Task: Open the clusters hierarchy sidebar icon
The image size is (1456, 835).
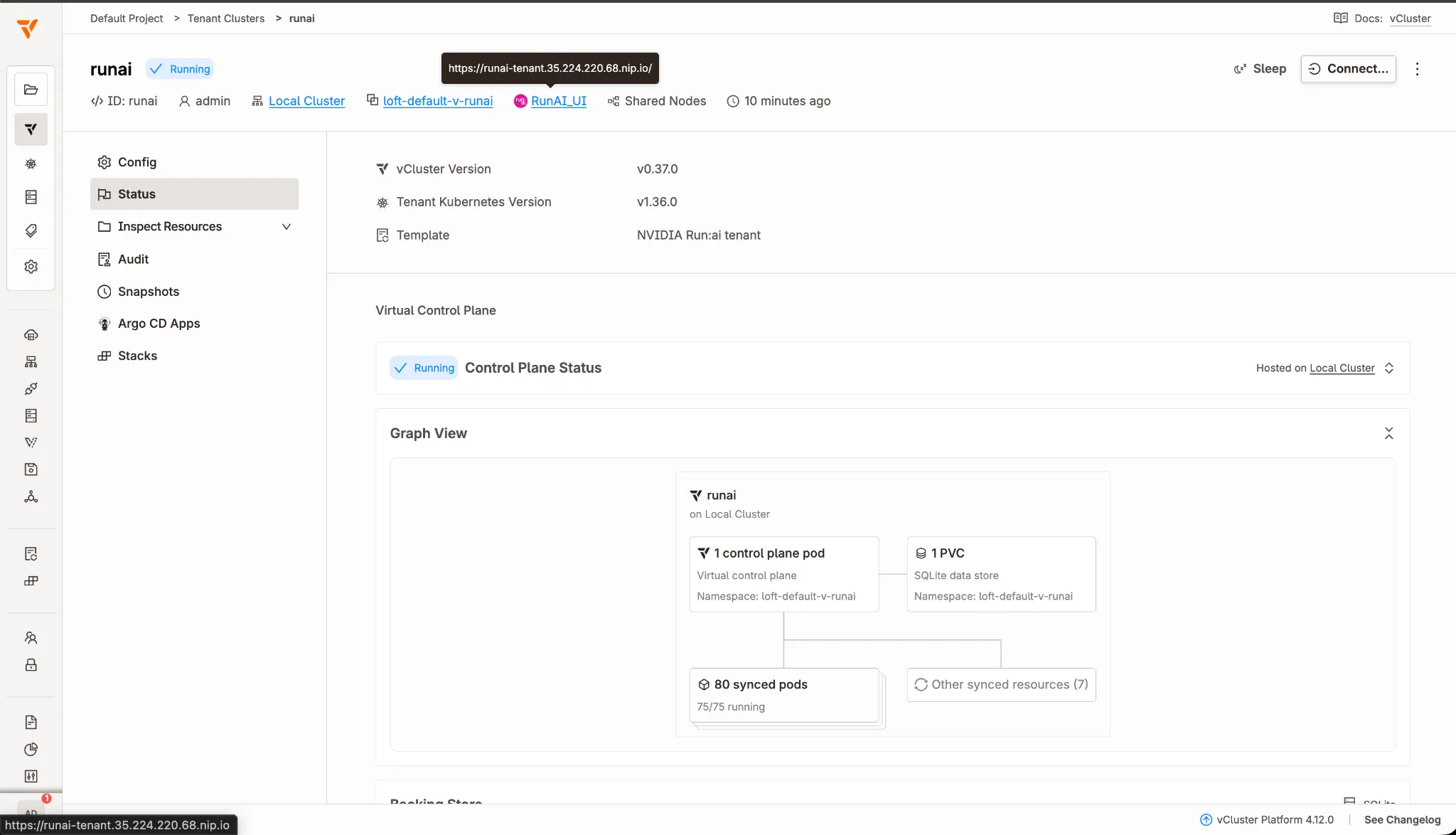Action: tap(31, 362)
